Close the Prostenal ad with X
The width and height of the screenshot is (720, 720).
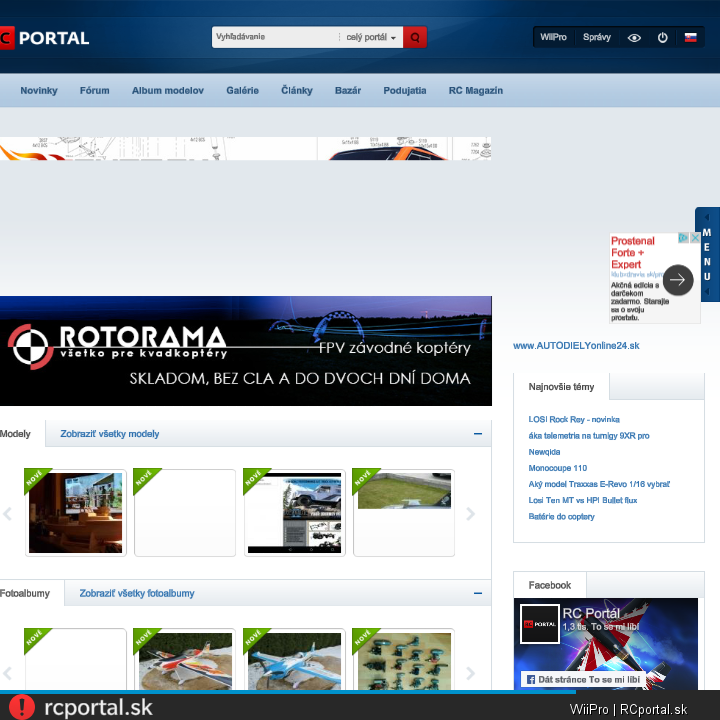pos(695,237)
